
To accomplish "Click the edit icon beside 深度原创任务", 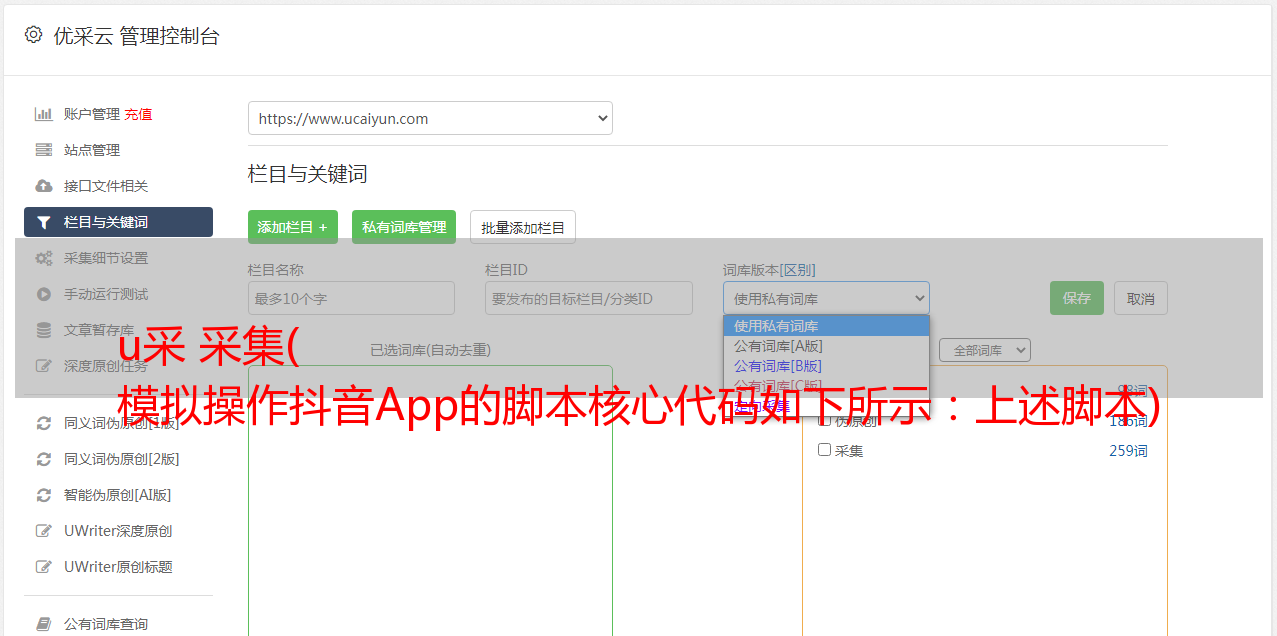I will [43, 366].
